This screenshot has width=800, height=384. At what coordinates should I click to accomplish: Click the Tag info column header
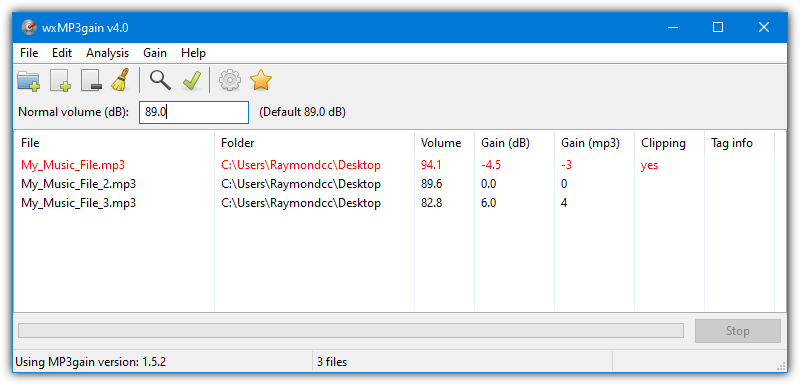(739, 143)
